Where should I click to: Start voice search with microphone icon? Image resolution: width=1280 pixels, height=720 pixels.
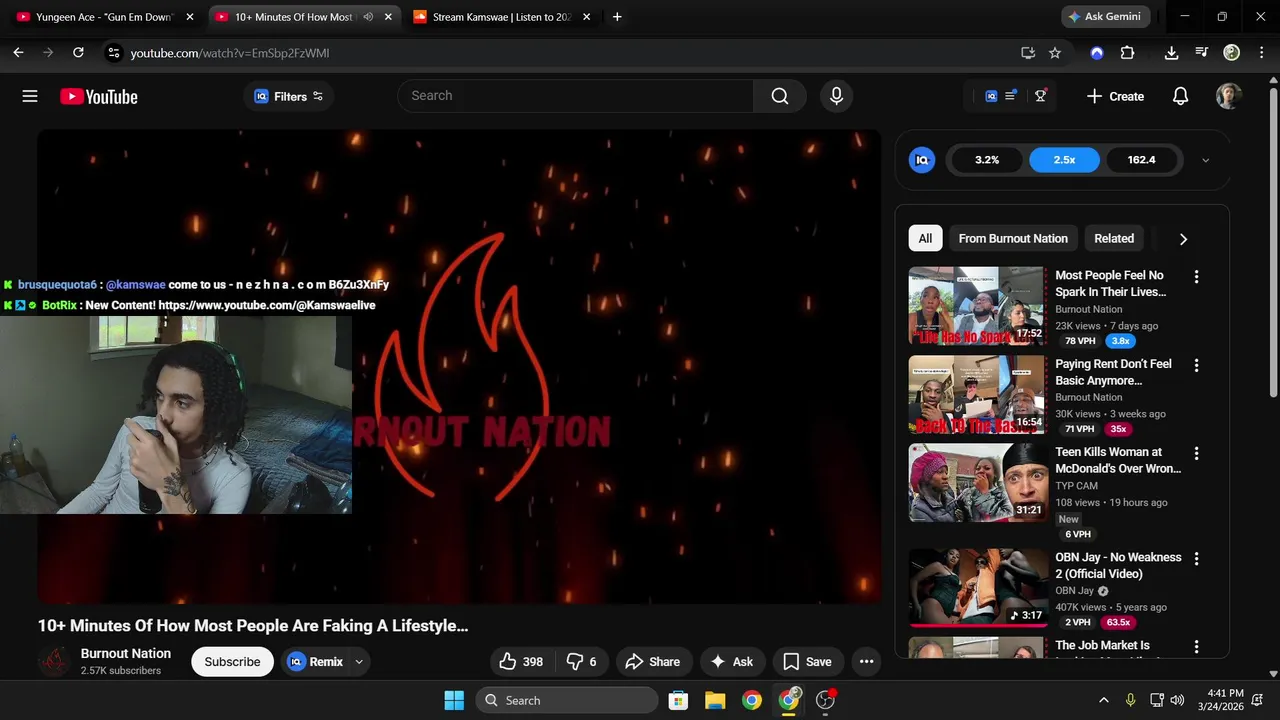click(836, 96)
